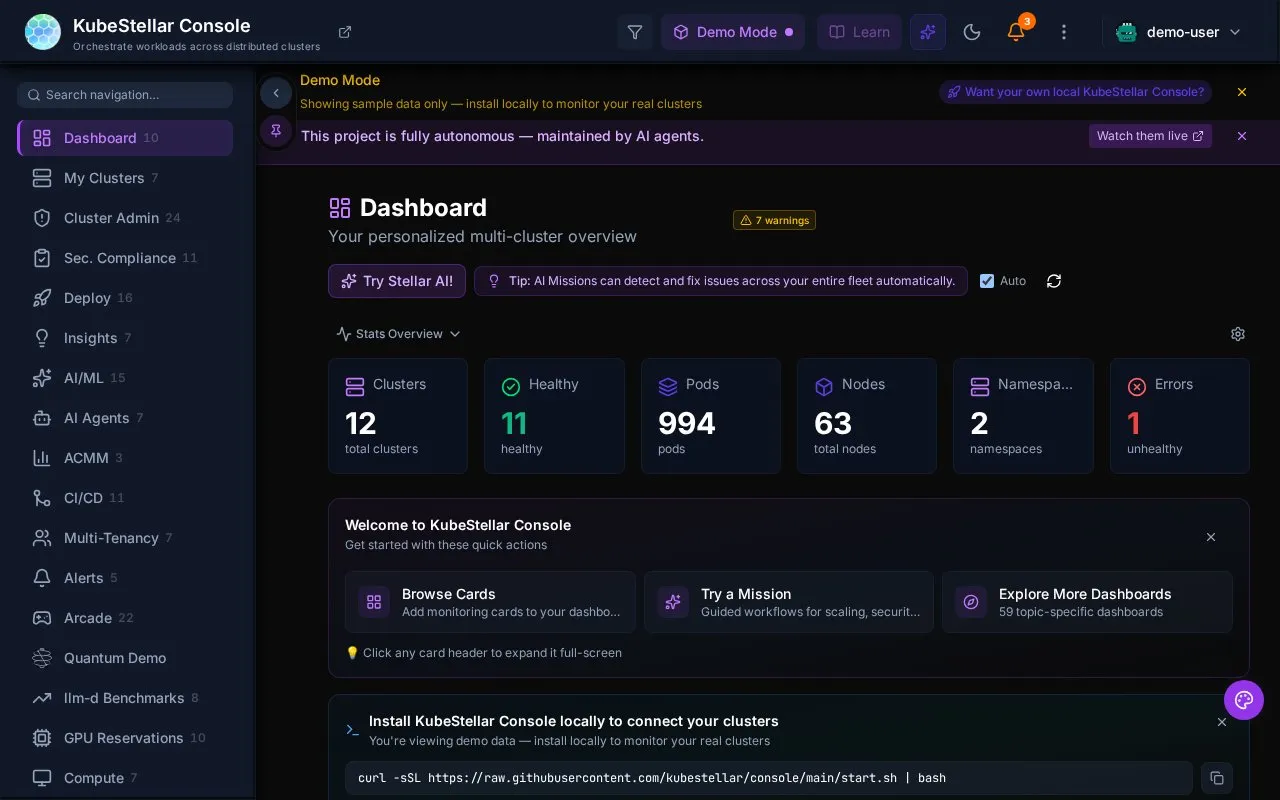
Task: Open the filter funnel icon in header
Action: [635, 32]
